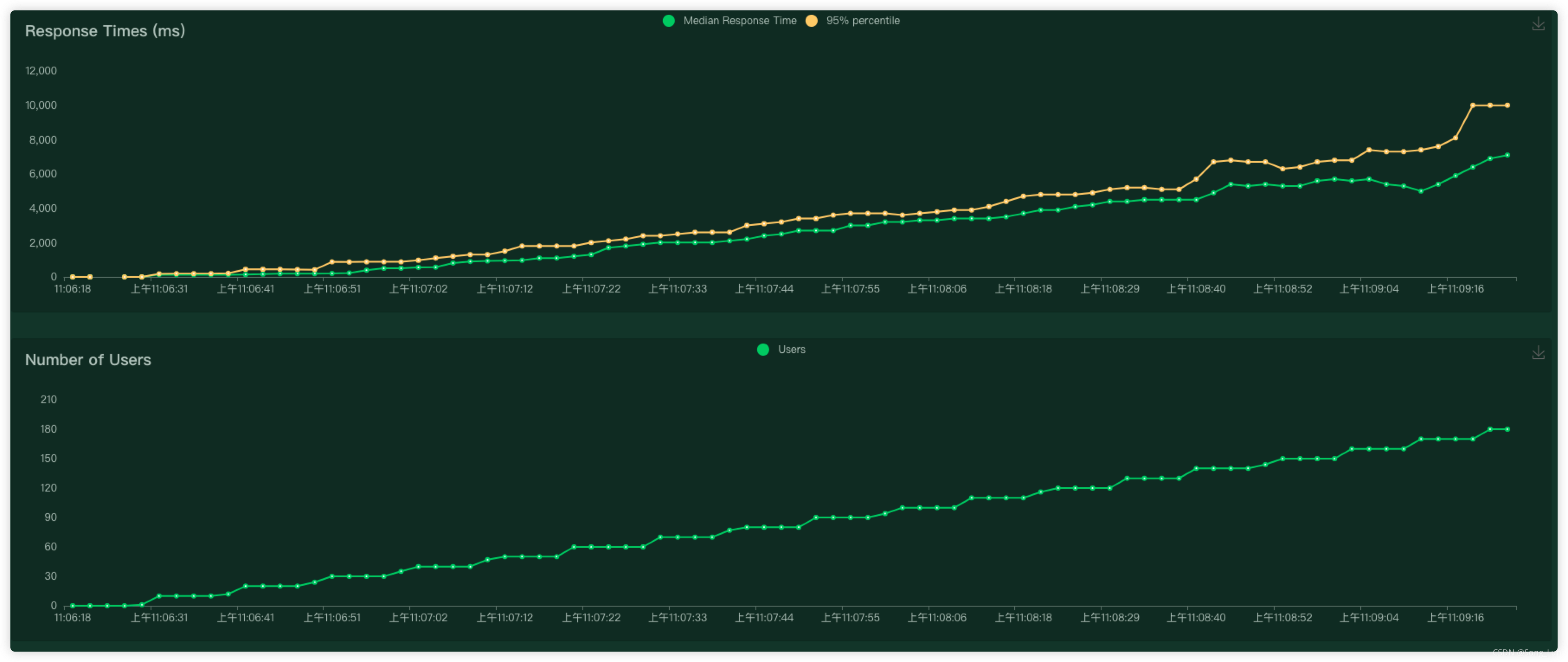
Task: Click 上午11:08:40 label on Response Times axis
Action: coord(1197,289)
